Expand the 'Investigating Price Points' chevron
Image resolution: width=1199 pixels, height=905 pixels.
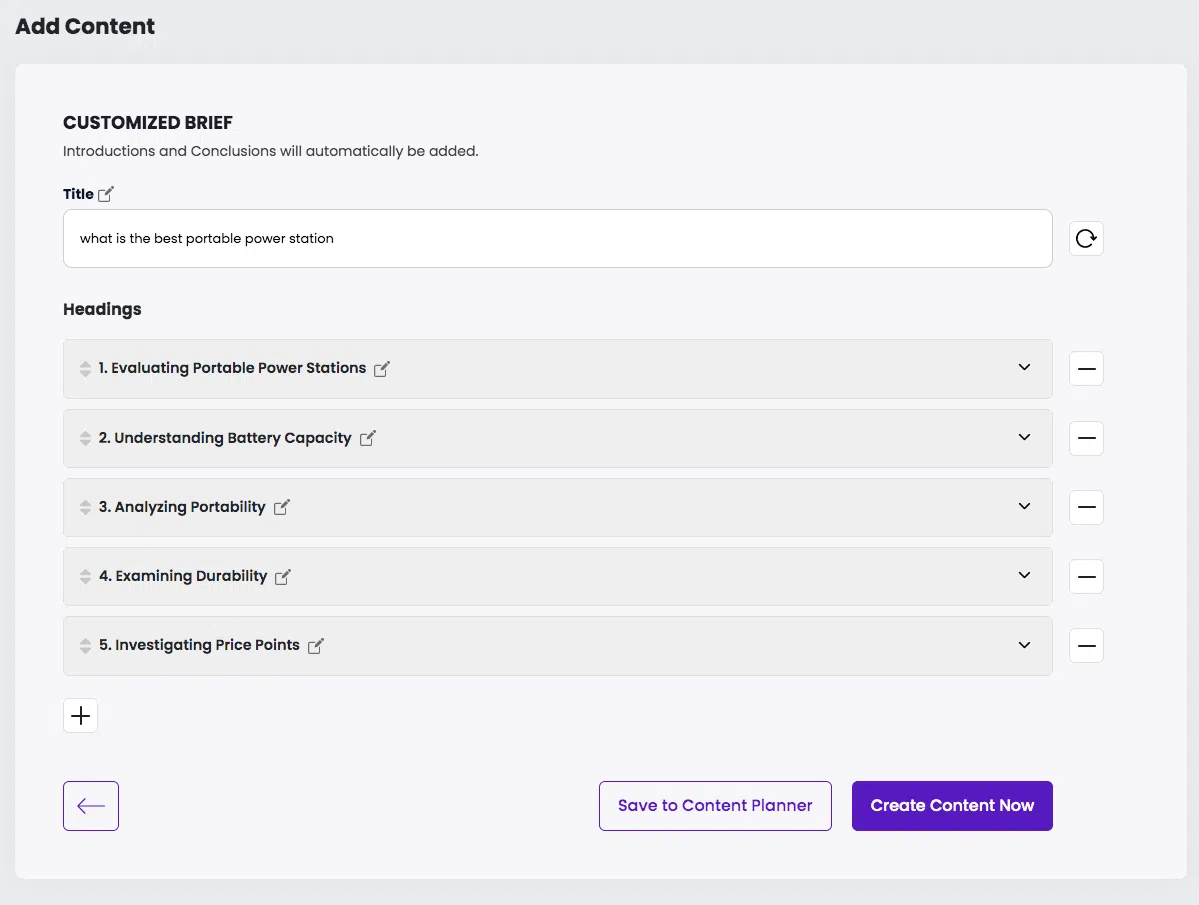pos(1024,645)
